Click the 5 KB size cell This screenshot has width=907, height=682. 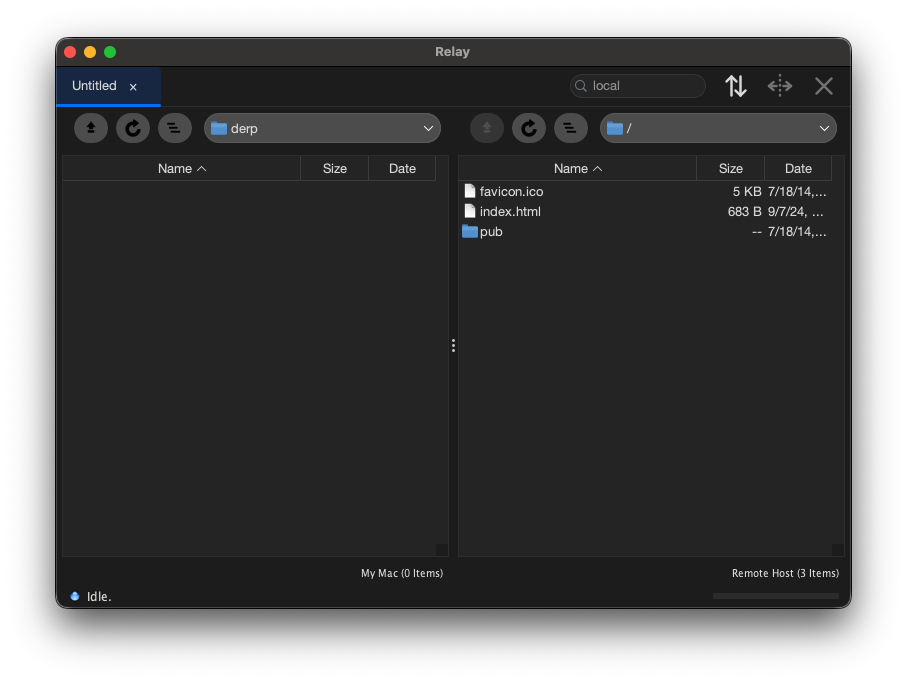coord(747,191)
